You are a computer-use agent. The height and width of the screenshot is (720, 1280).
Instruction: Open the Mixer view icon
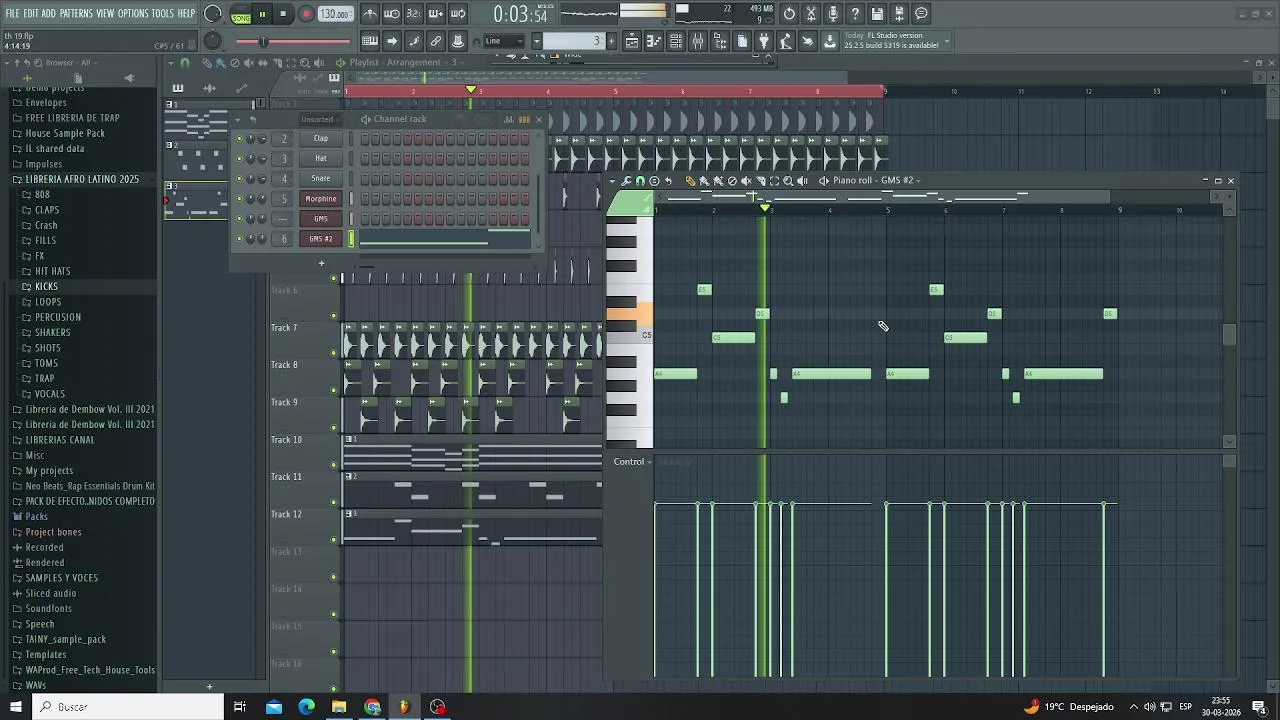[x=698, y=41]
